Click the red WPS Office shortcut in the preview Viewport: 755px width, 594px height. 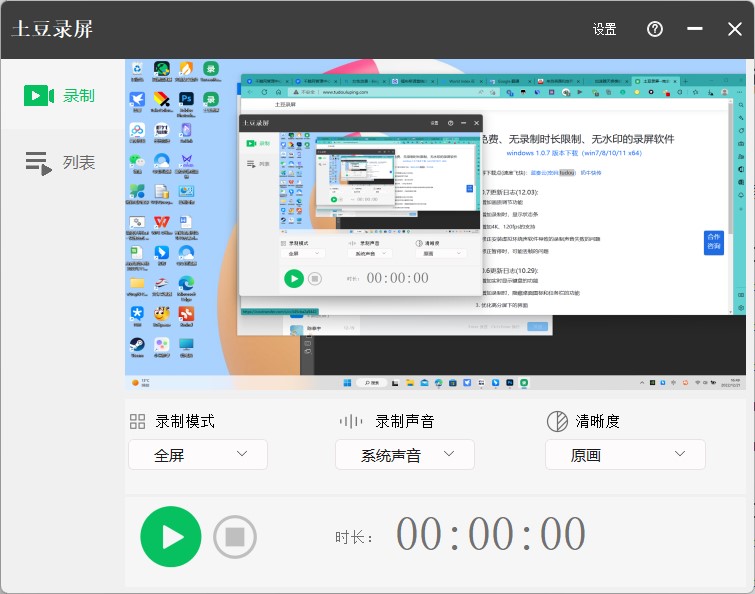pyautogui.click(x=162, y=227)
